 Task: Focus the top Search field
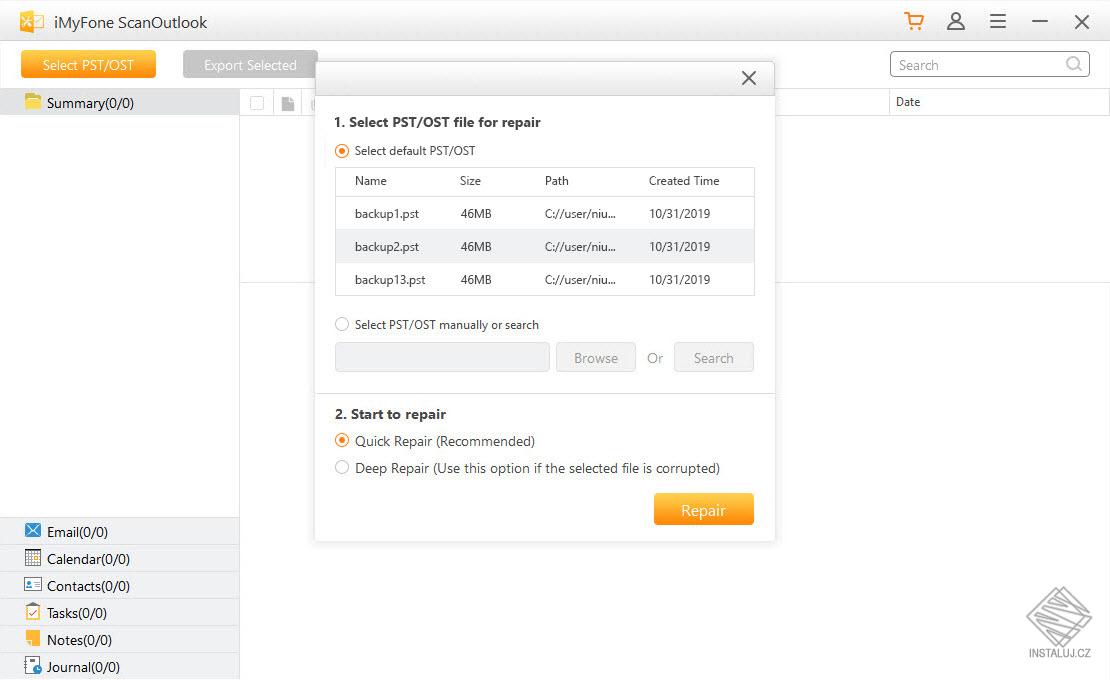click(989, 64)
